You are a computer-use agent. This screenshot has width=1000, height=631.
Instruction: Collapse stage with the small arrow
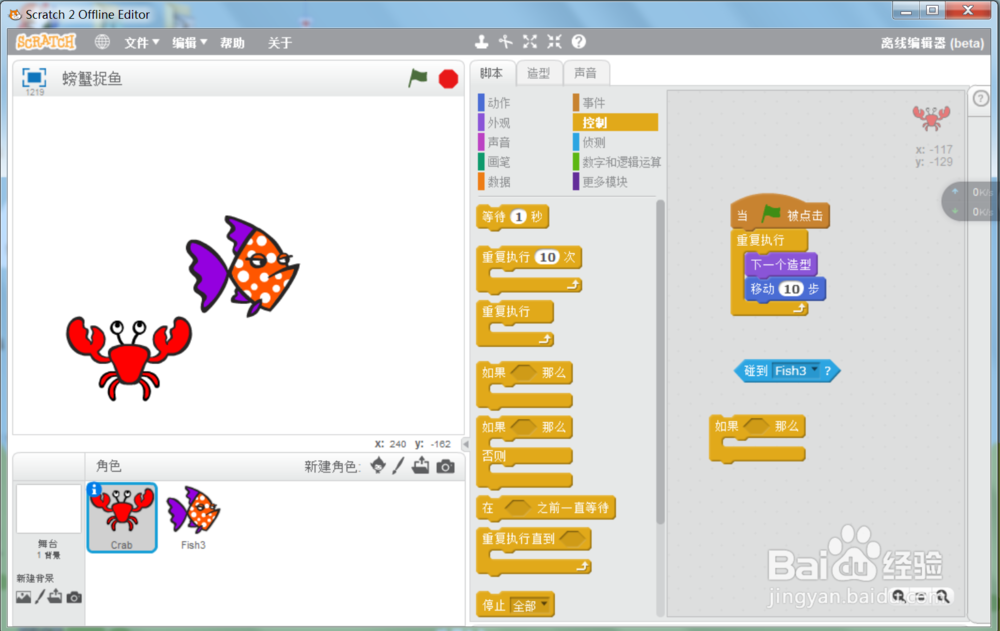pyautogui.click(x=466, y=444)
